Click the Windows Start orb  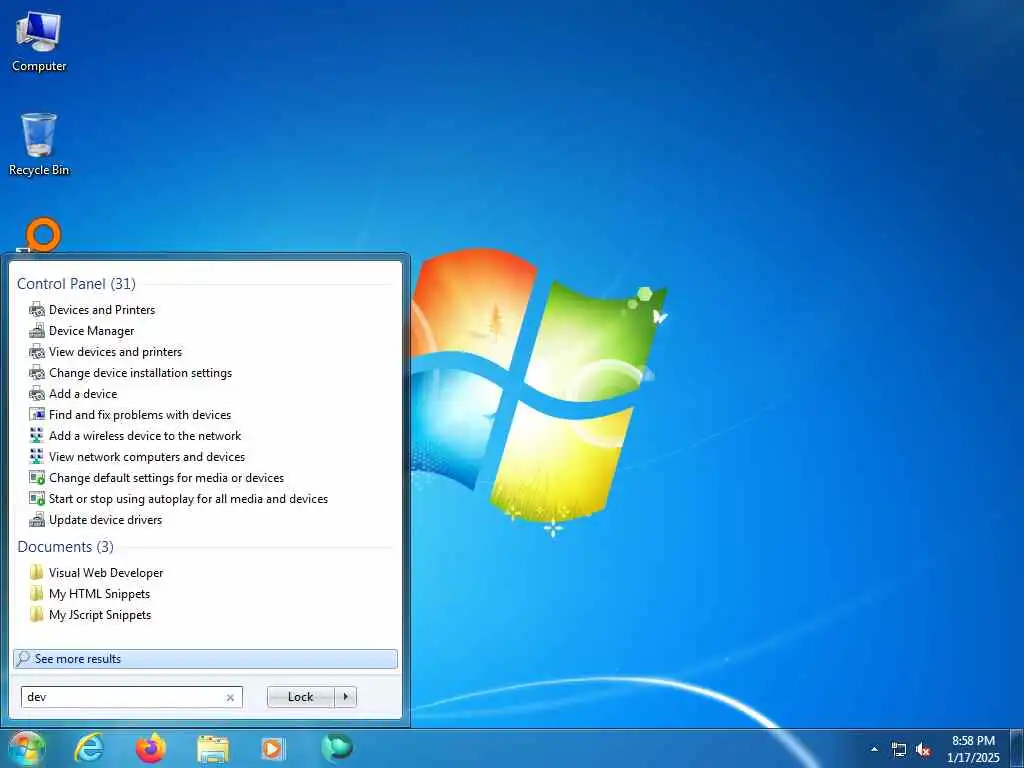(25, 748)
